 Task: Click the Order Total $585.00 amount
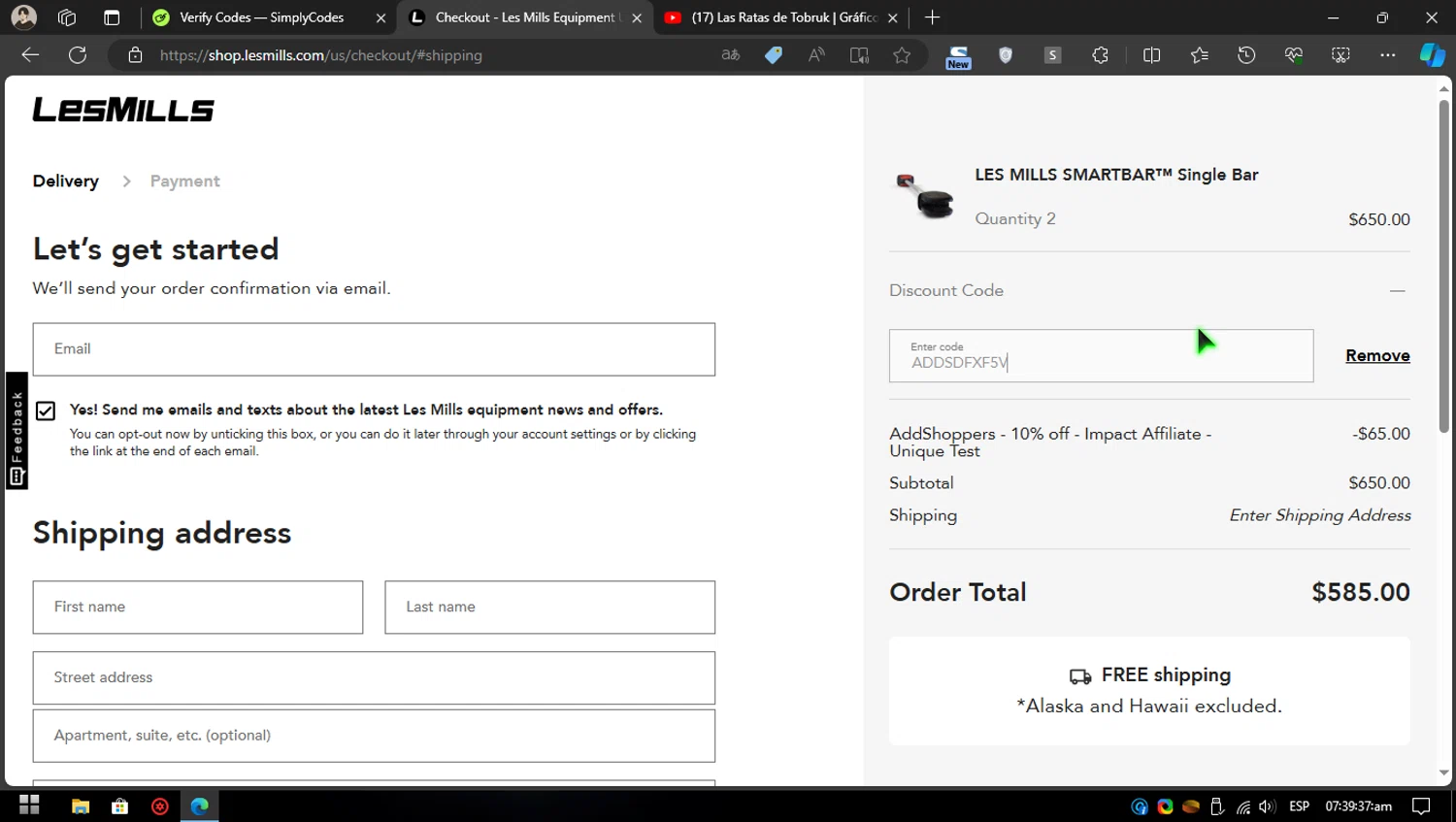(x=1361, y=592)
